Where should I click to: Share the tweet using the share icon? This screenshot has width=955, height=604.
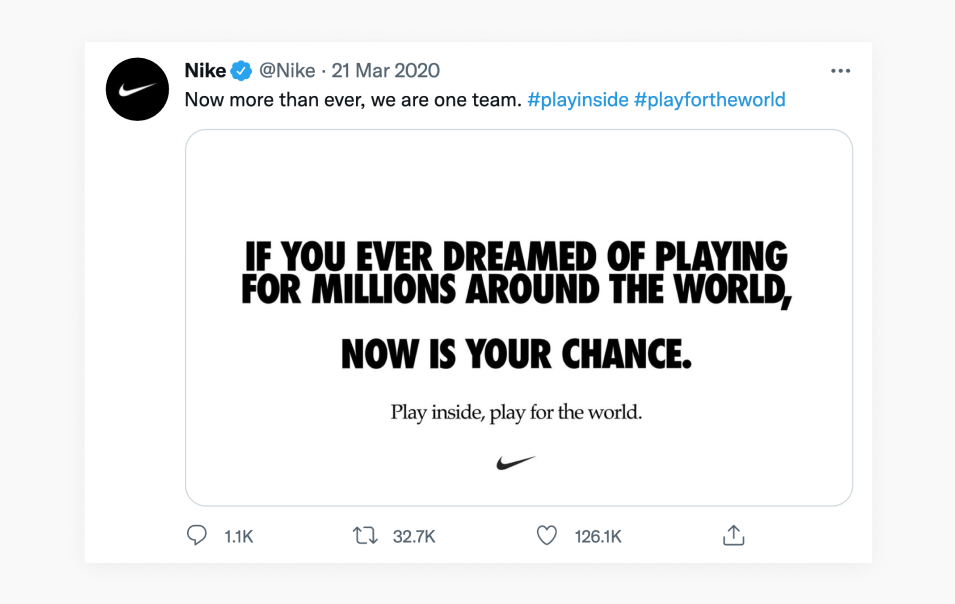point(733,536)
